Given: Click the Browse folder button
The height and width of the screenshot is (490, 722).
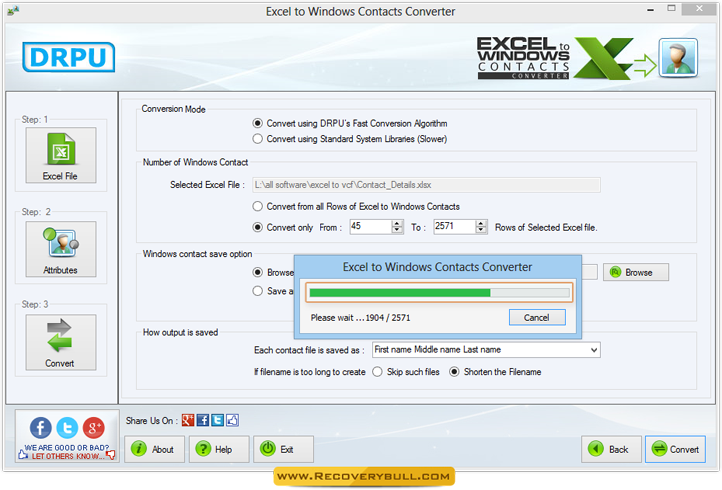Looking at the screenshot, I should pos(636,272).
